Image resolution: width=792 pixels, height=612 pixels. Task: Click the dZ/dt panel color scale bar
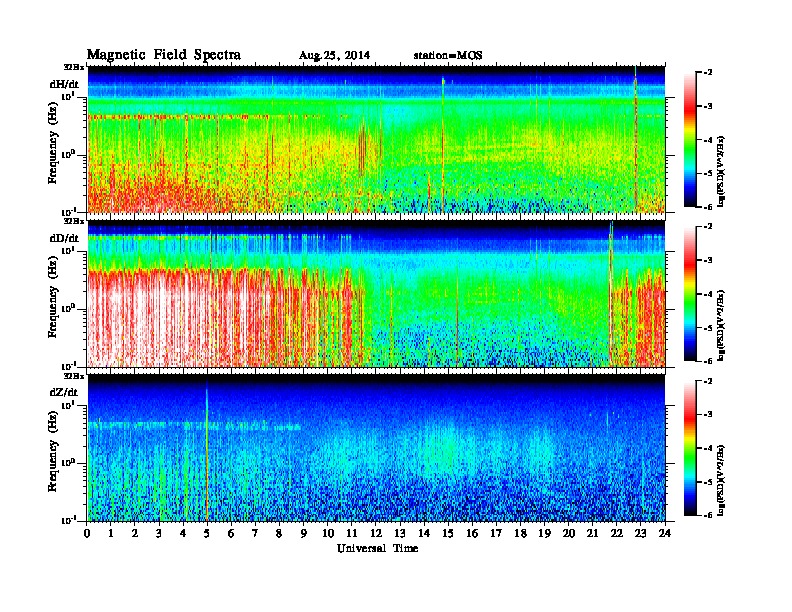click(x=689, y=448)
